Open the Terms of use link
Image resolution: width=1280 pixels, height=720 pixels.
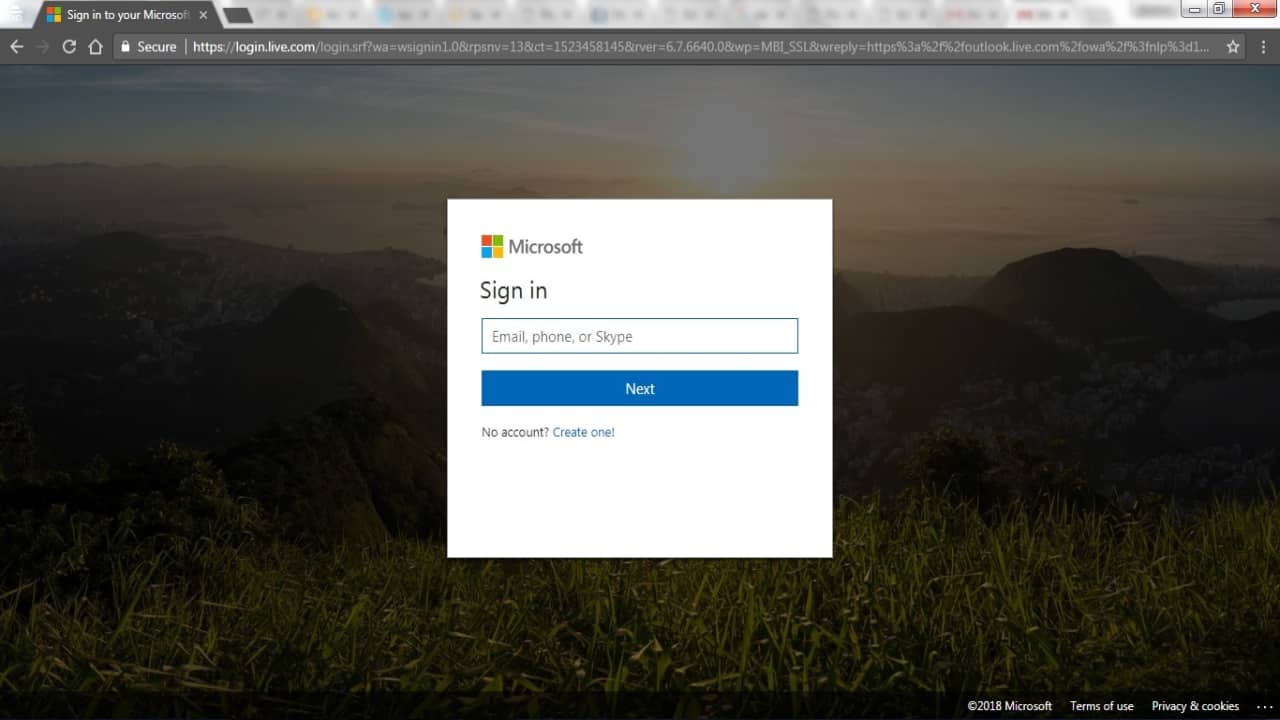coord(1101,706)
